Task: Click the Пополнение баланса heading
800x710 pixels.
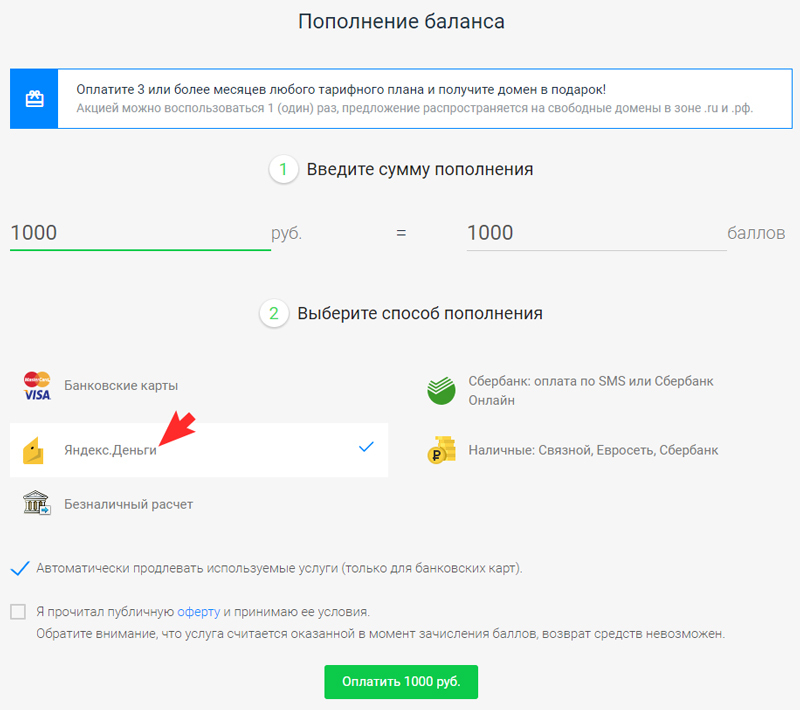Action: point(401,21)
